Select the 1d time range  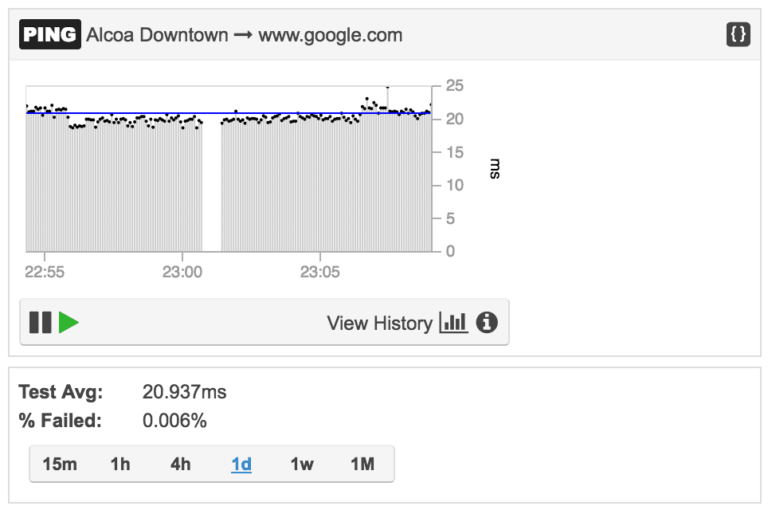(x=241, y=464)
